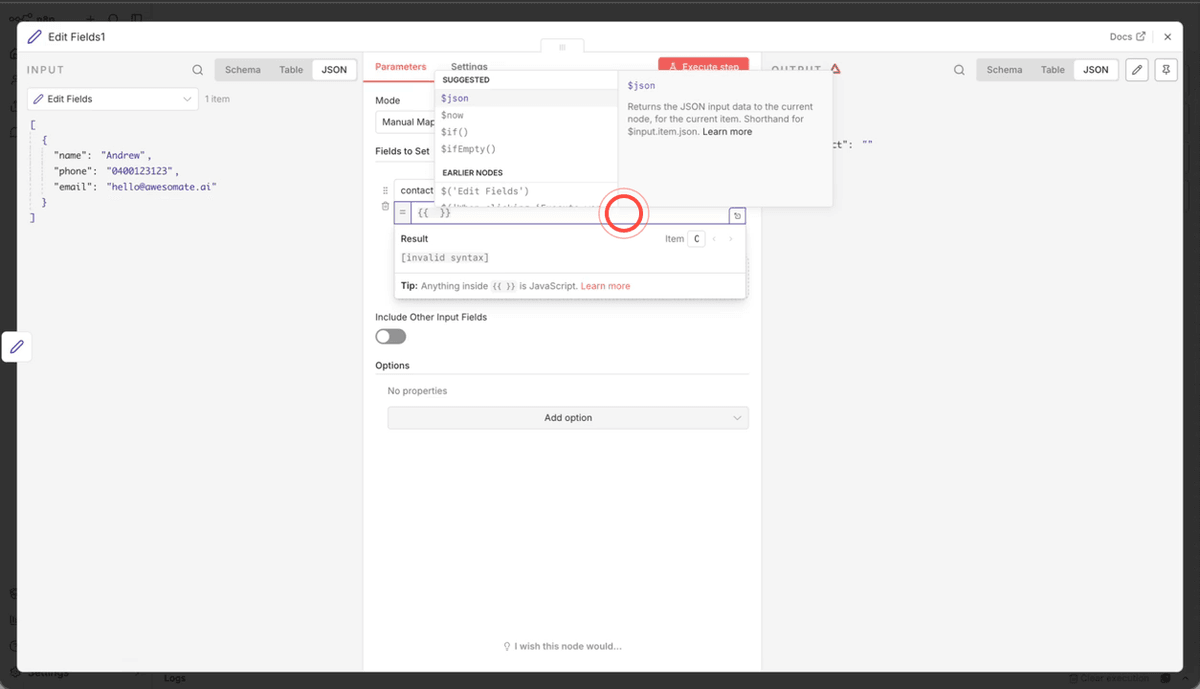Click the "email" hello@awesomate.ai JSON line
The image size is (1200, 689).
pyautogui.click(x=135, y=186)
